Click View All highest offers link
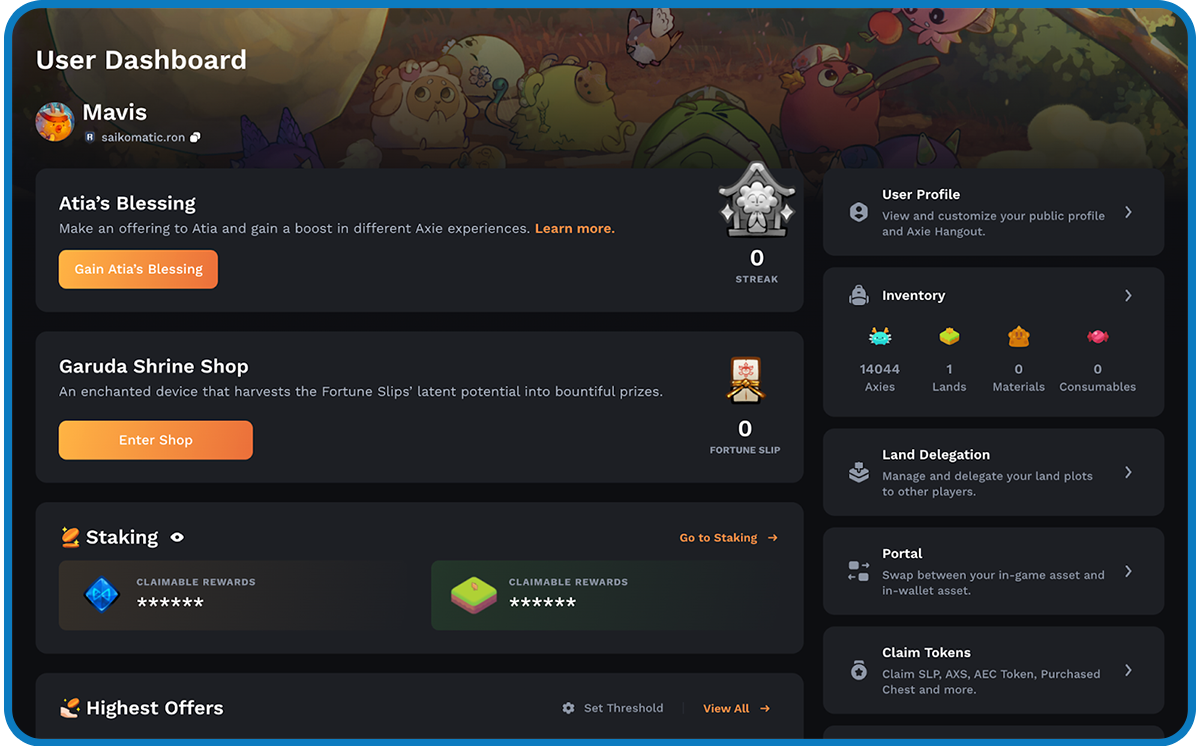Image resolution: width=1200 pixels, height=746 pixels. tap(737, 708)
